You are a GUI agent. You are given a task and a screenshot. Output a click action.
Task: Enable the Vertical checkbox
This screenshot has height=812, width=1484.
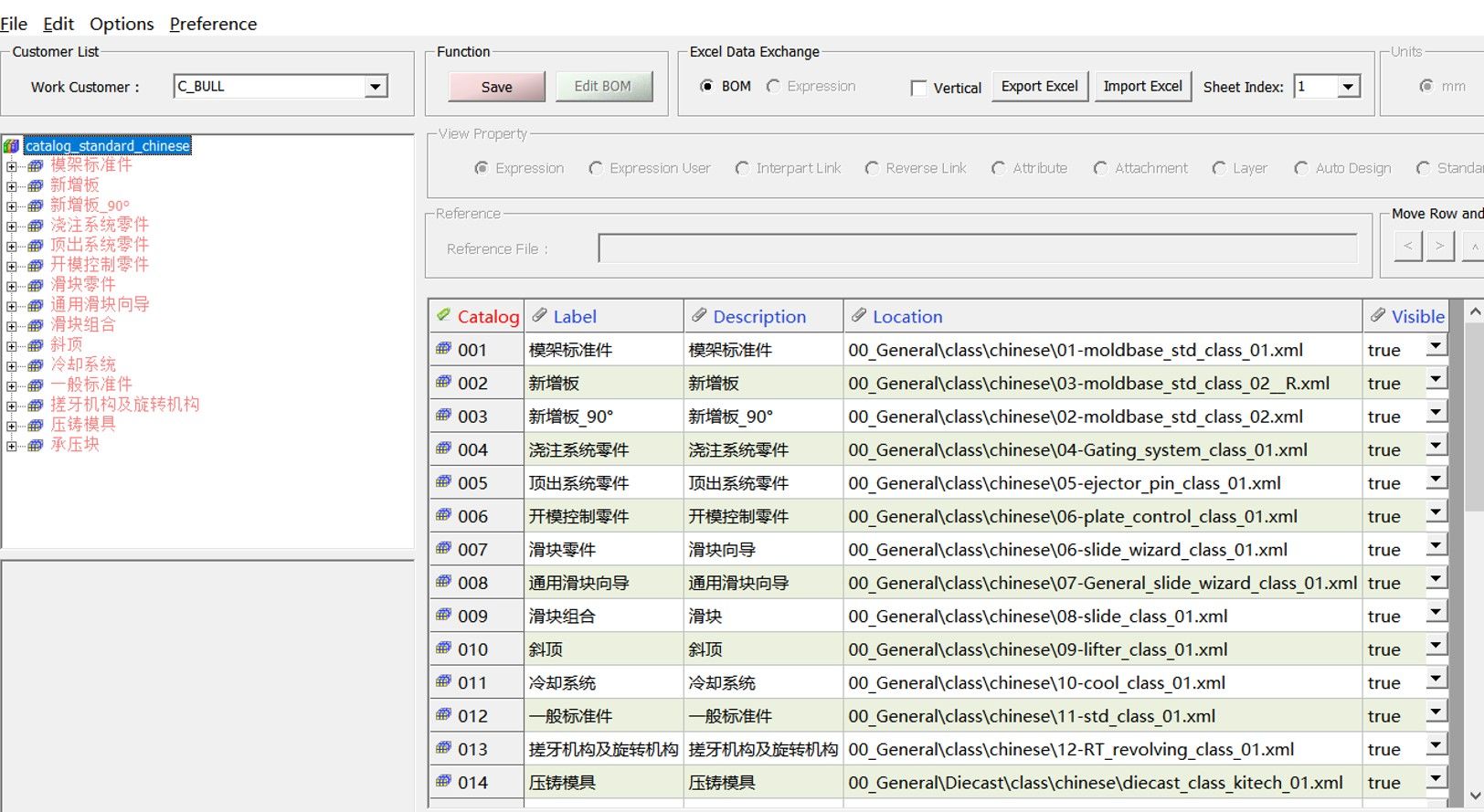pos(918,88)
